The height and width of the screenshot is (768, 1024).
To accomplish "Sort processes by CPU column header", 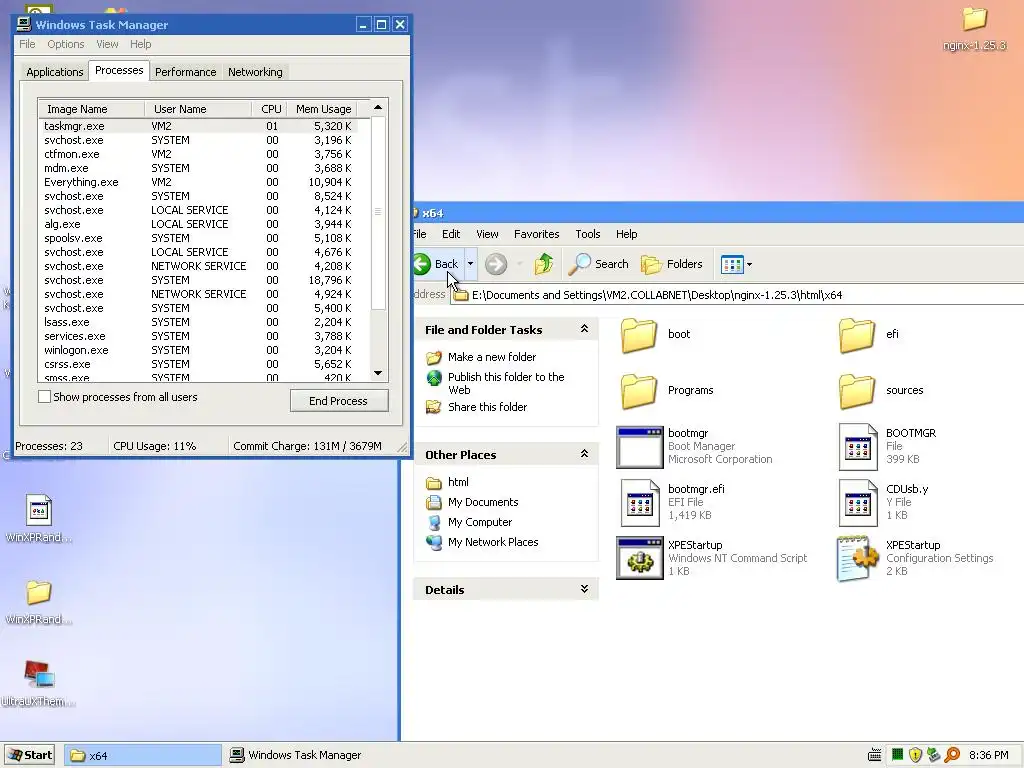I will tap(270, 109).
